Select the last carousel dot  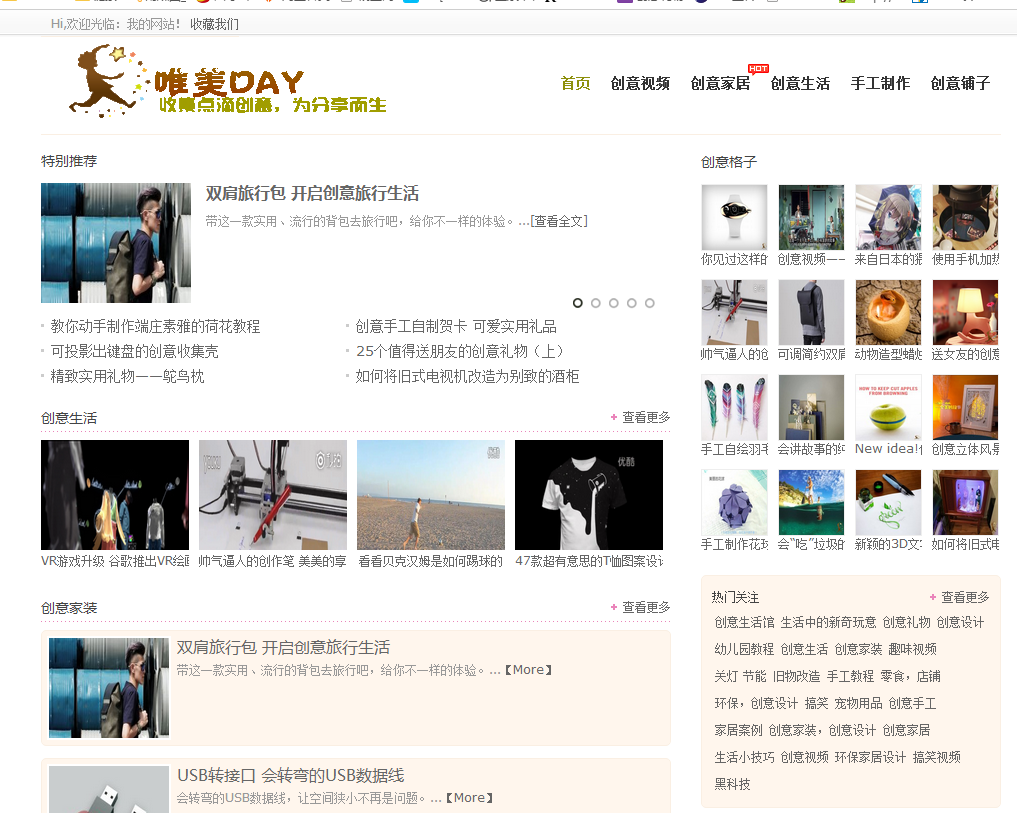[650, 303]
